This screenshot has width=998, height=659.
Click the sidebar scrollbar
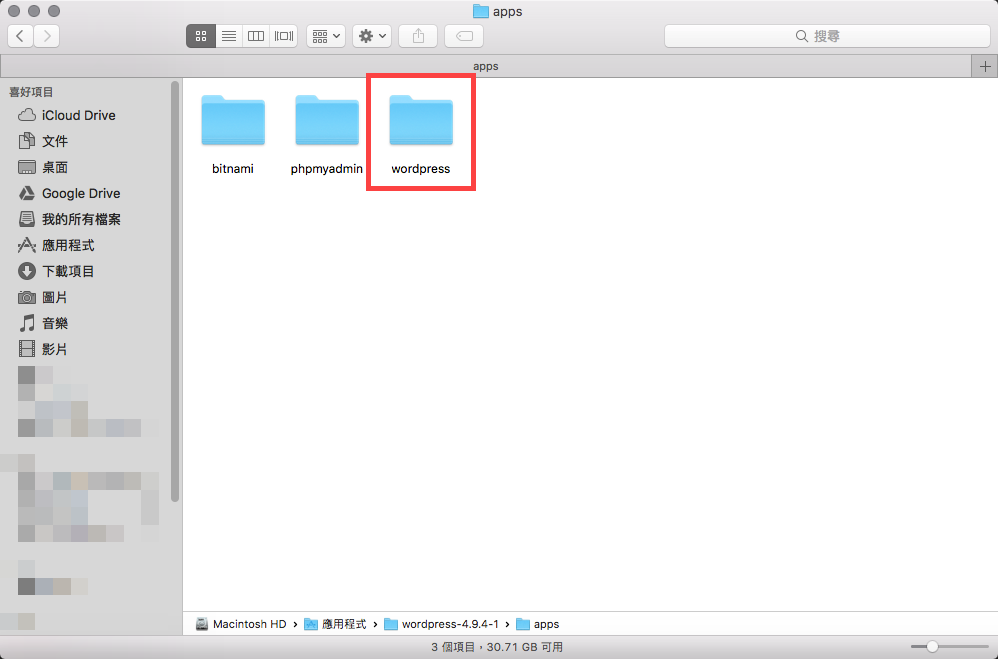click(x=175, y=292)
